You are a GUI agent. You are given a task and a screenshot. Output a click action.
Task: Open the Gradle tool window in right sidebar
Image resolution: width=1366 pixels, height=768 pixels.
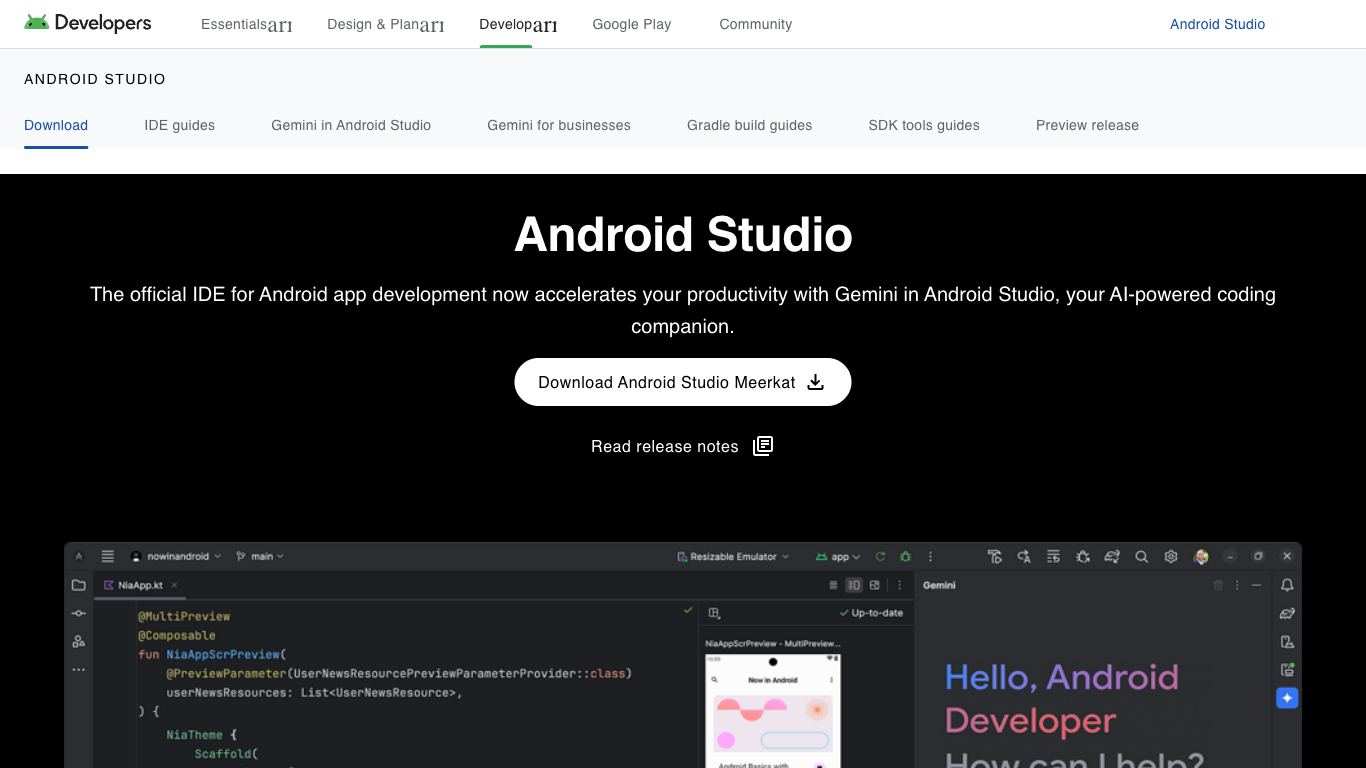pos(1287,613)
